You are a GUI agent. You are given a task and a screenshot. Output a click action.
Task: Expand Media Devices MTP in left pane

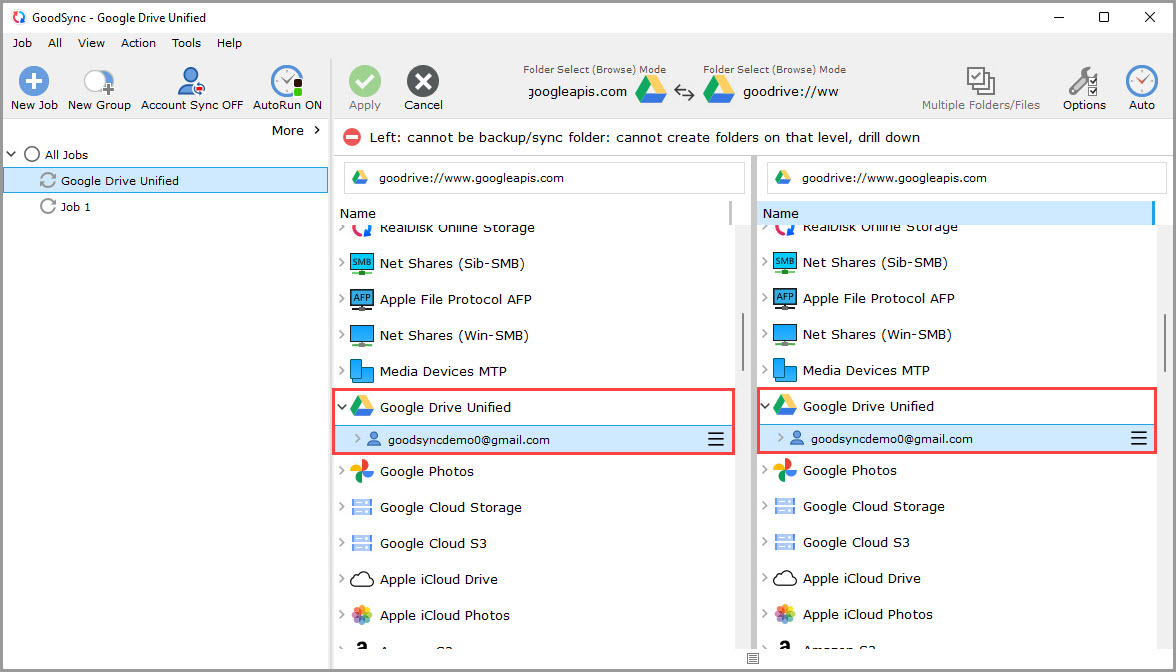341,371
